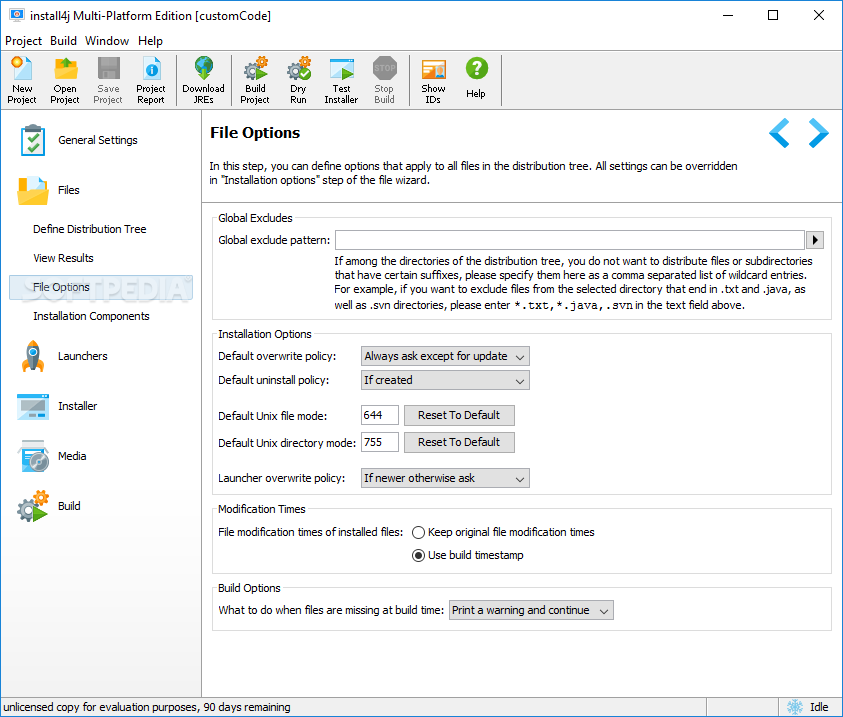Click the Default Unix file mode field
This screenshot has height=717, width=843.
click(x=380, y=415)
